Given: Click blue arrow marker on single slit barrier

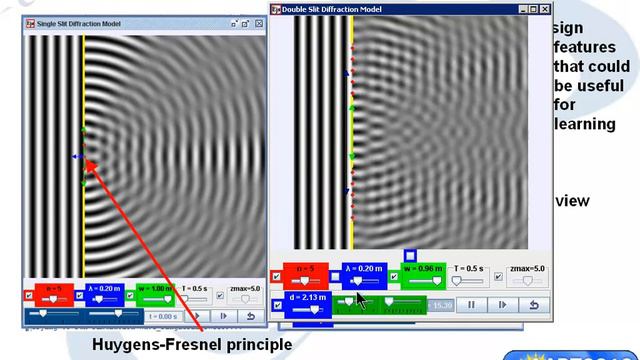Looking at the screenshot, I should pos(78,156).
